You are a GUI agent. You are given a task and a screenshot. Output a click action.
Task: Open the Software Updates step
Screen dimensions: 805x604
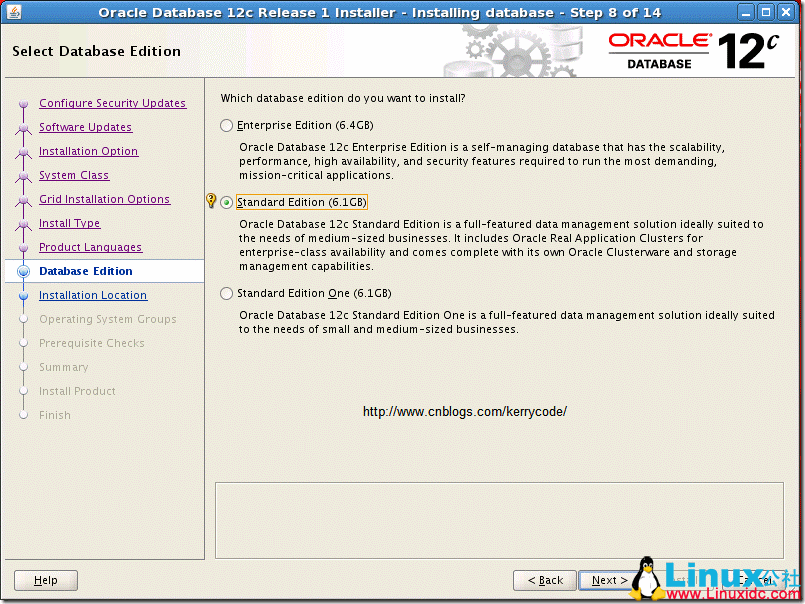[x=85, y=127]
